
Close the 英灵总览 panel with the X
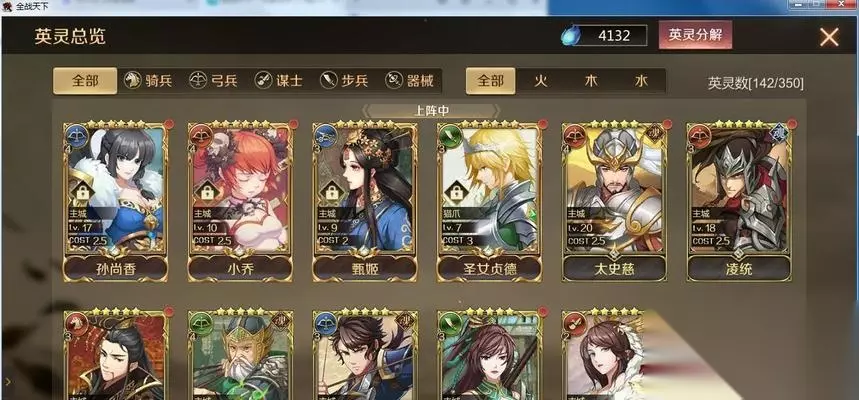829,37
